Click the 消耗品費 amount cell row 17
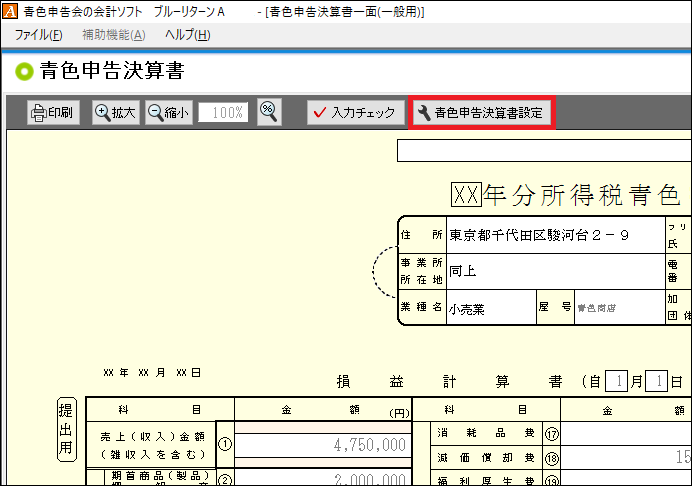This screenshot has width=692, height=486. 626,433
